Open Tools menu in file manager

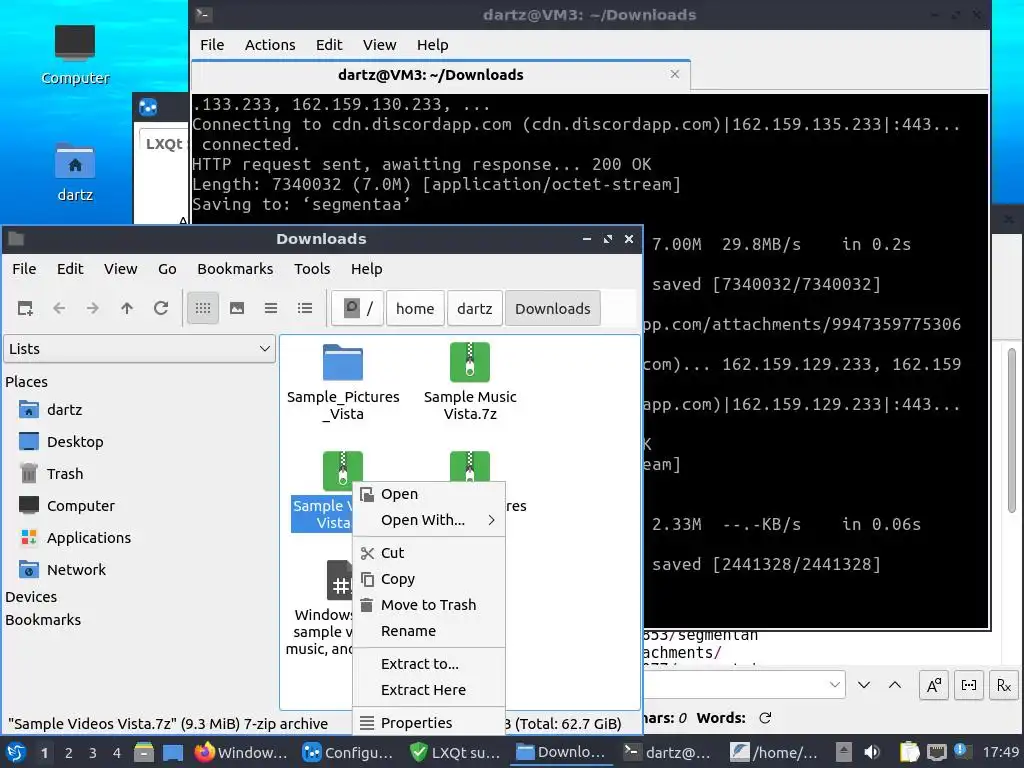point(312,269)
